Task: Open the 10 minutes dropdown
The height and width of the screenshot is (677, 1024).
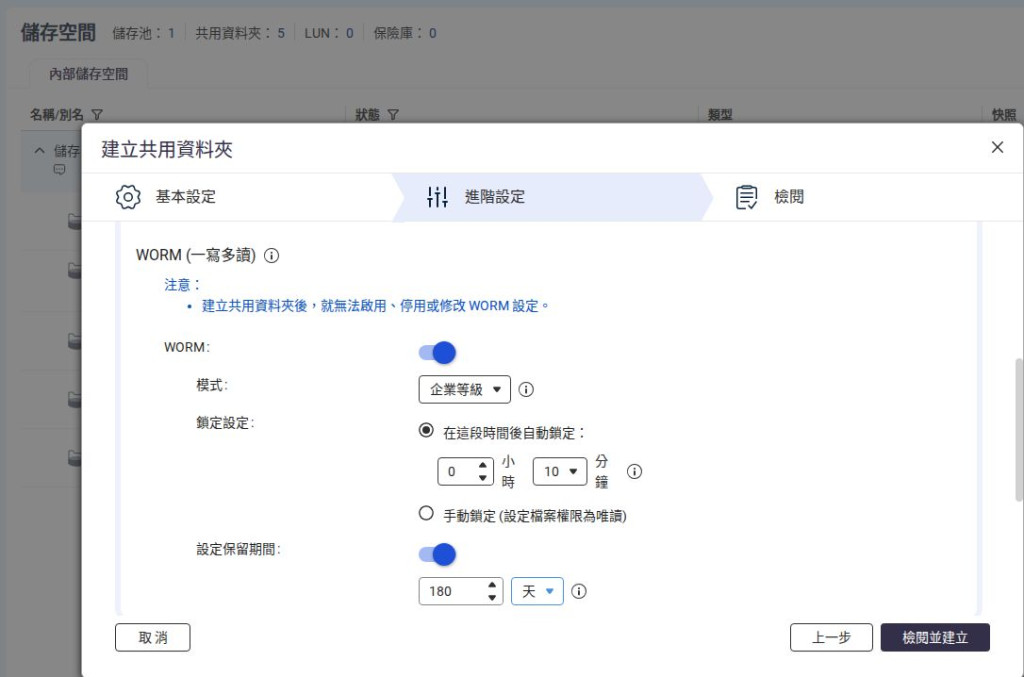Action: pyautogui.click(x=560, y=471)
